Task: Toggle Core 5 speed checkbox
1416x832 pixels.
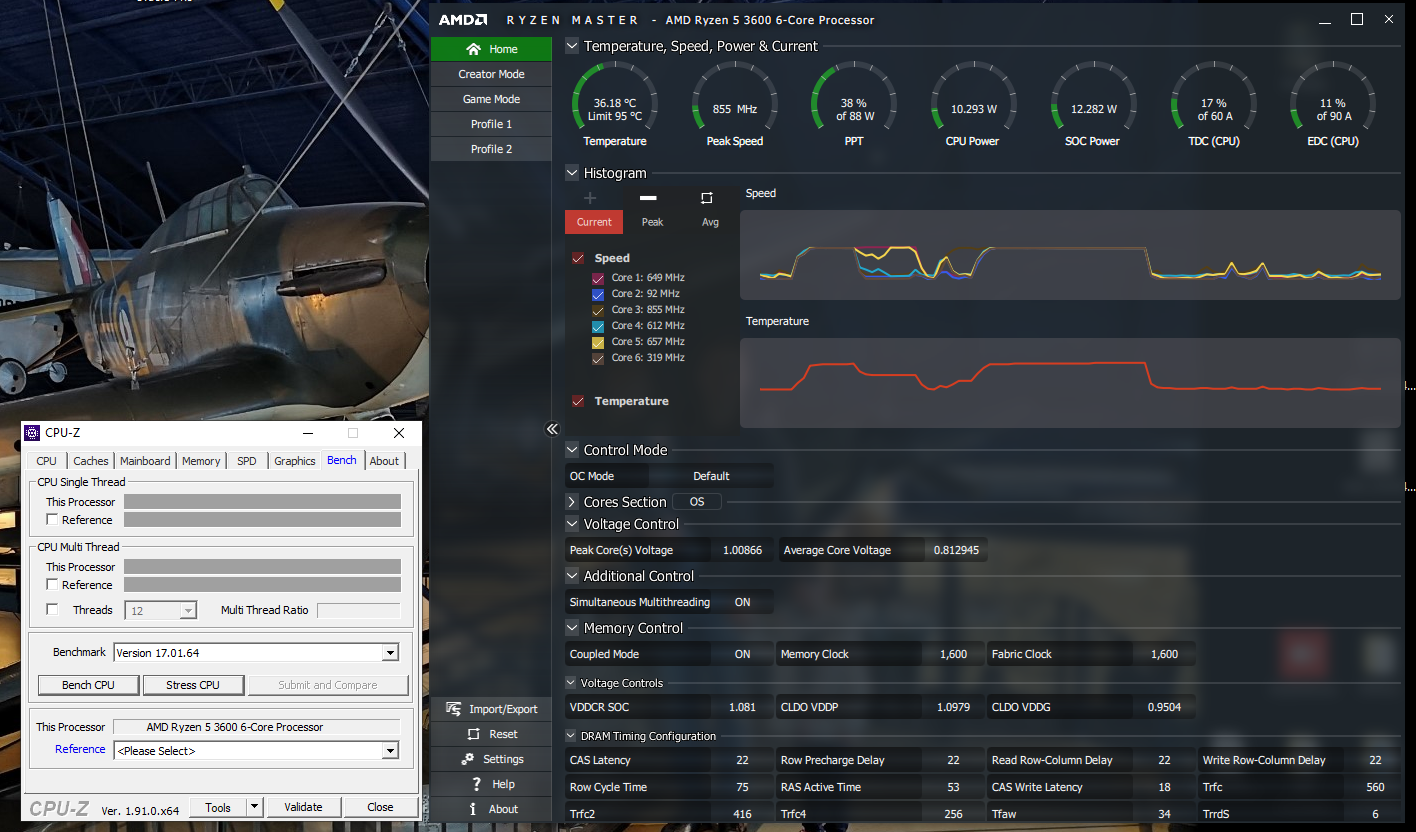Action: click(598, 342)
